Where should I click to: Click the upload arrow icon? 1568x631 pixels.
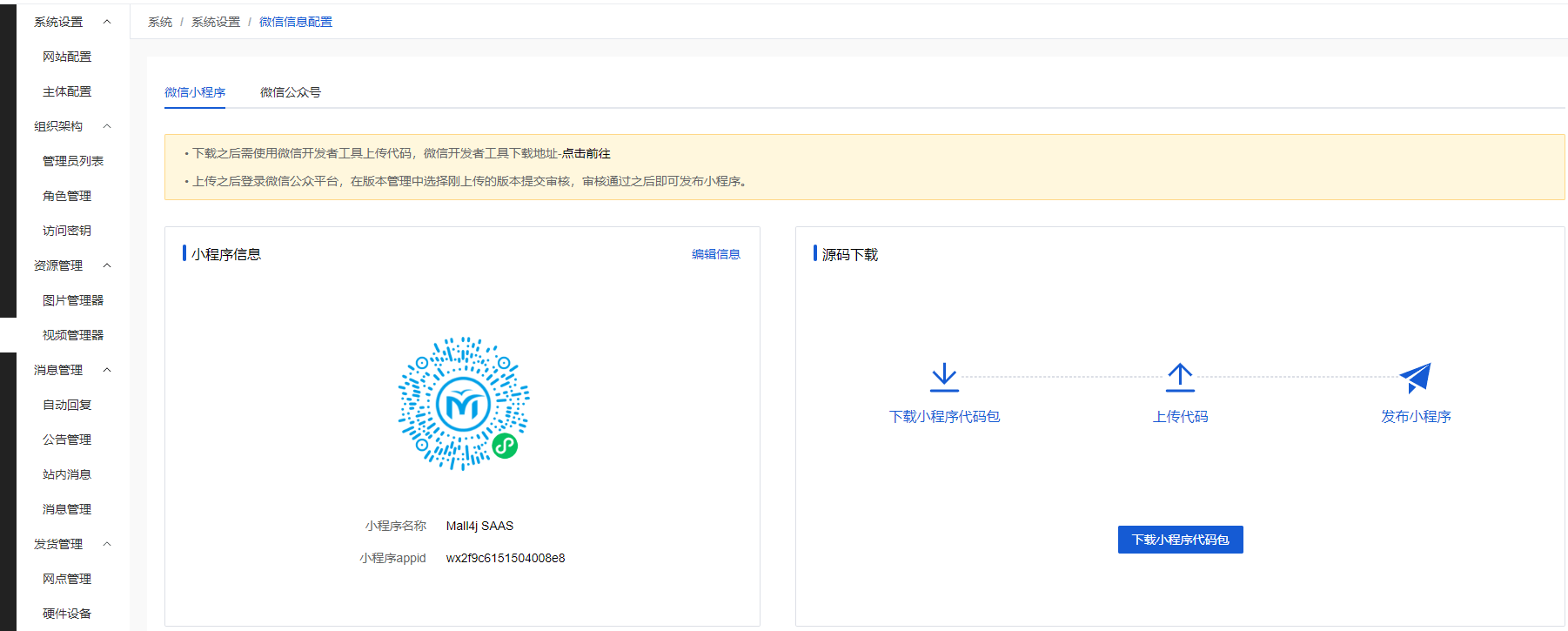(x=1180, y=378)
